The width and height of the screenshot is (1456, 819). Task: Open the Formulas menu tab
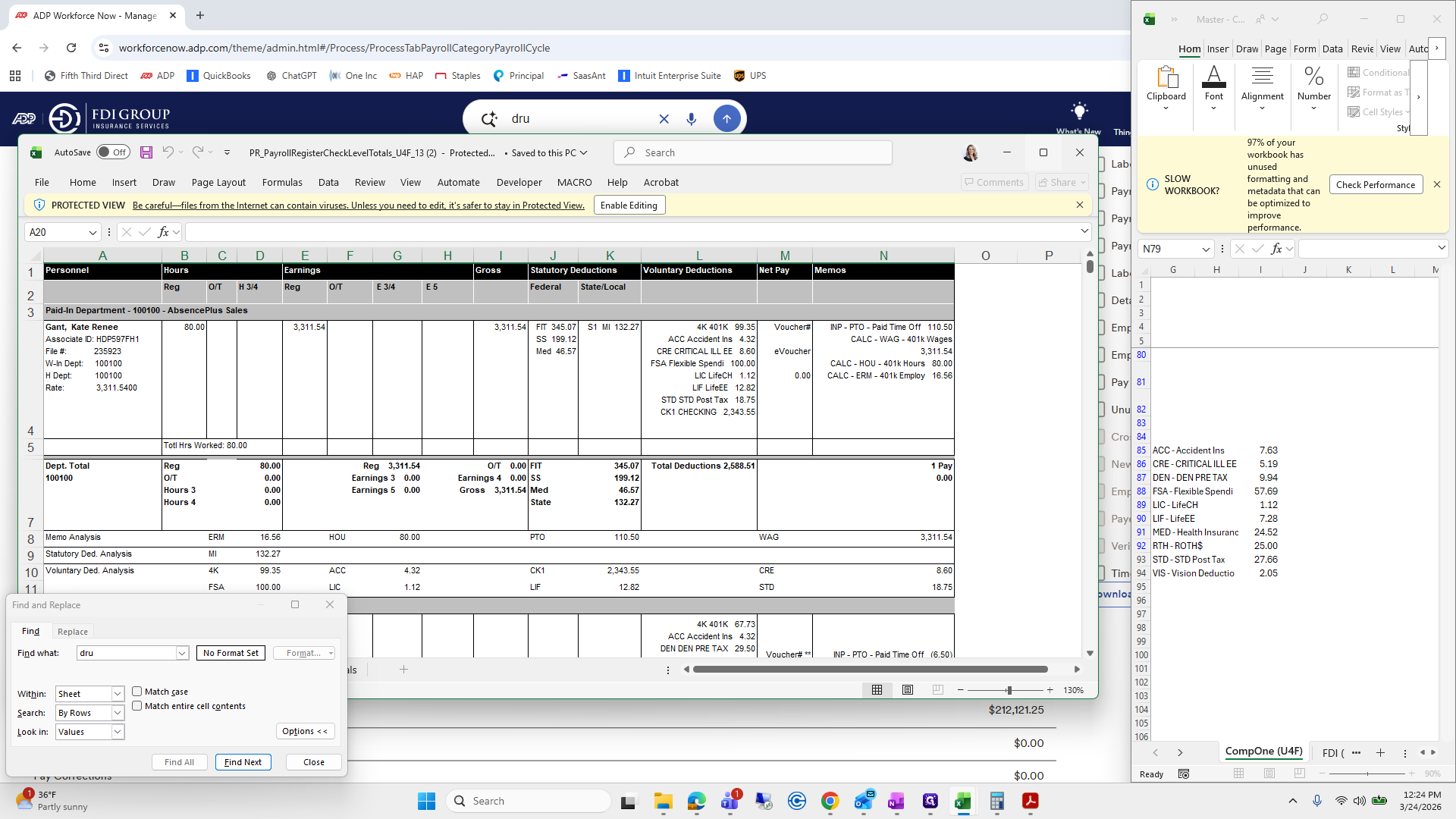[x=282, y=183]
